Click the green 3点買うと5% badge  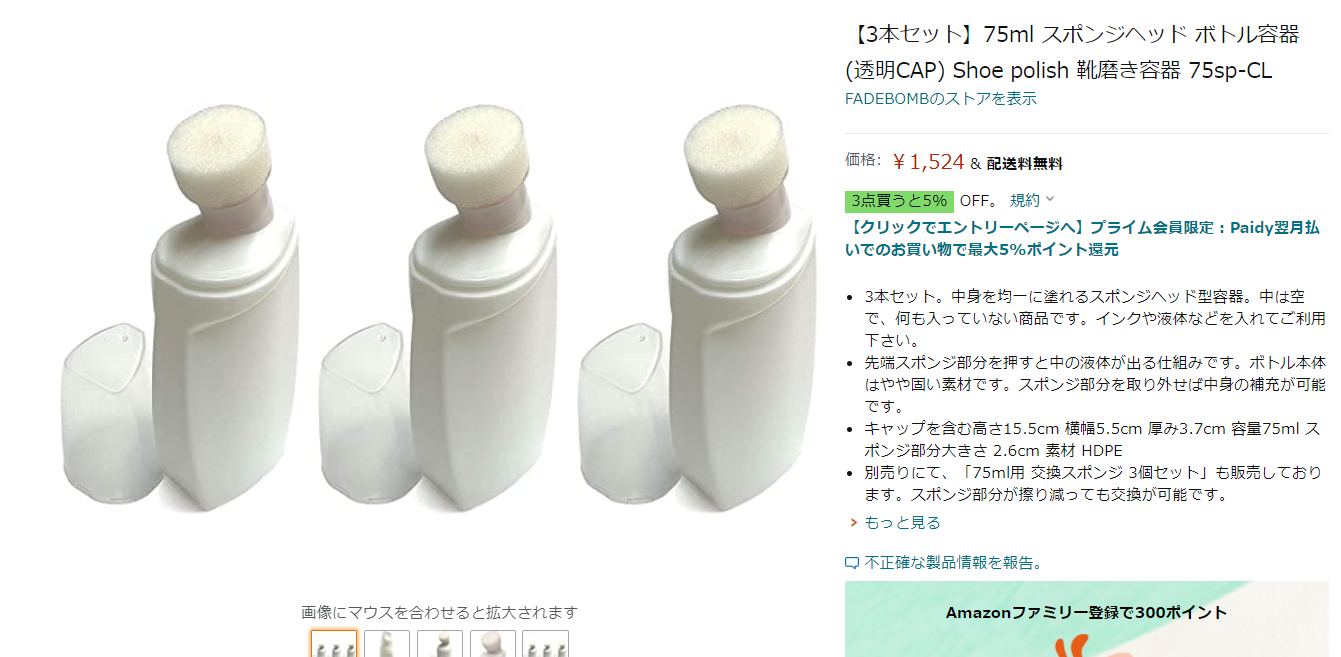[899, 200]
